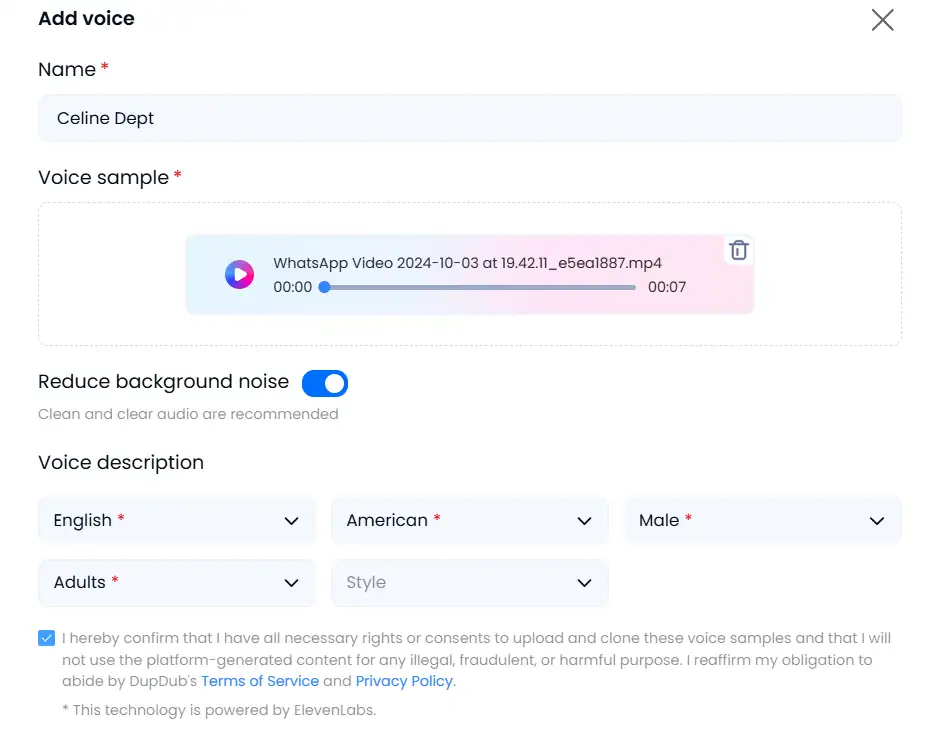Open the Adults age dropdown
Screen dimensions: 942x750
[177, 583]
